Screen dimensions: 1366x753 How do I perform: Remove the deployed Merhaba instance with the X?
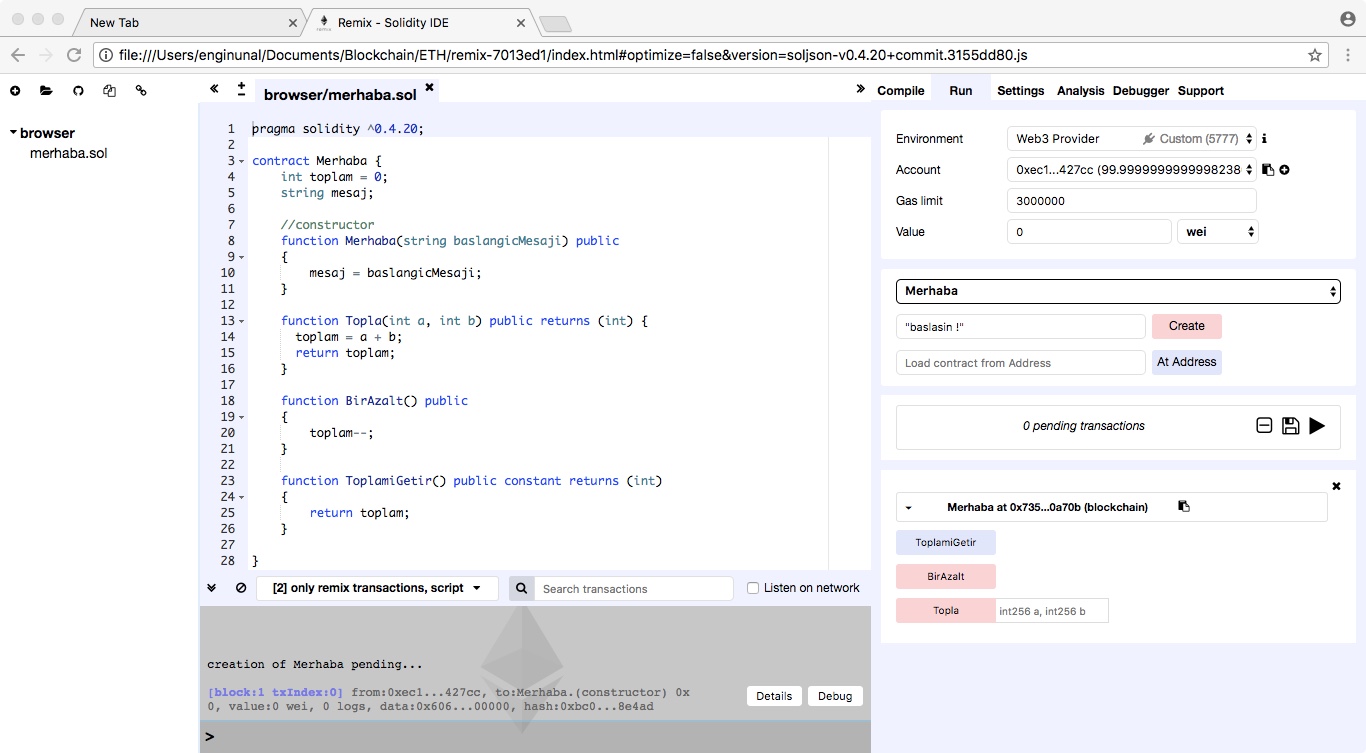[x=1336, y=486]
